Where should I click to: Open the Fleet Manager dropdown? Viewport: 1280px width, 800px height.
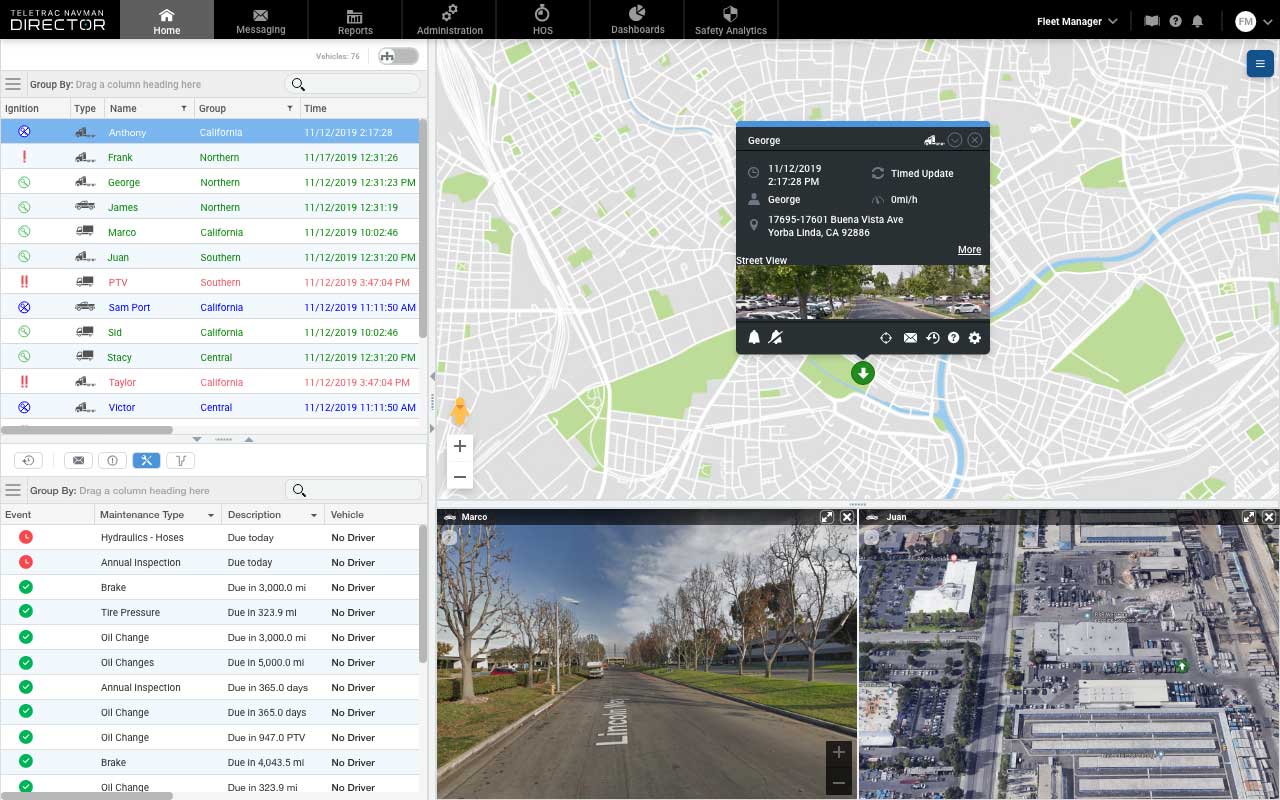click(1076, 20)
